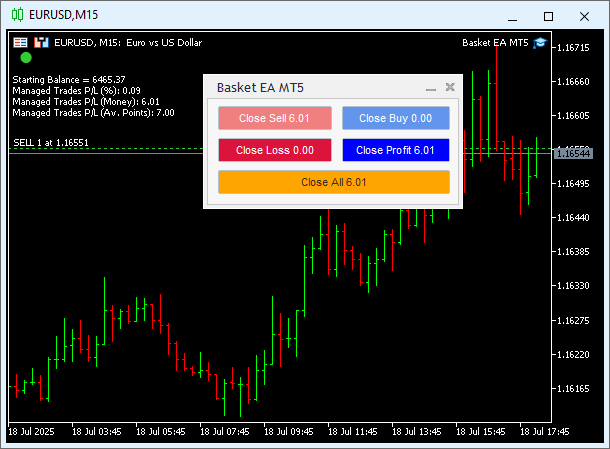Click the Close Sell 6.01 button
This screenshot has height=449, width=610.
tap(275, 118)
